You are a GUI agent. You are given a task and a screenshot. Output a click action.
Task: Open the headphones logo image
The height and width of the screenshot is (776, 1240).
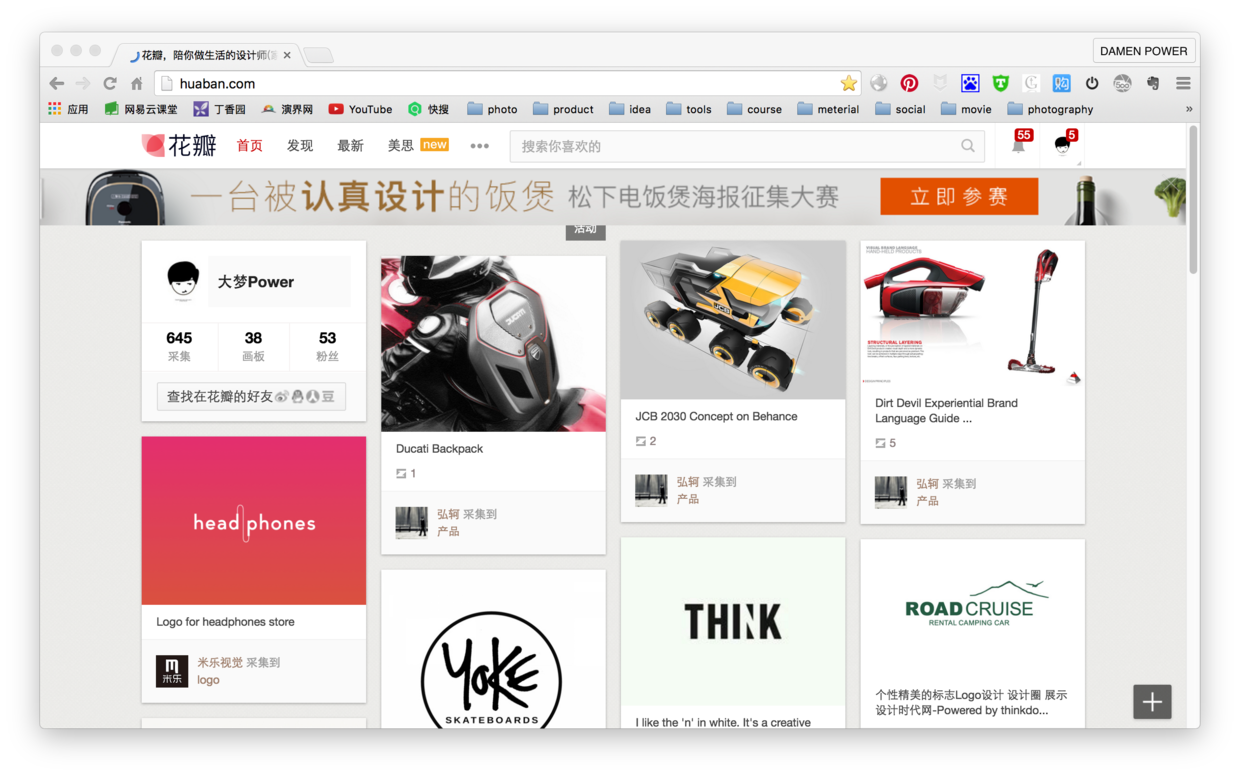(254, 521)
